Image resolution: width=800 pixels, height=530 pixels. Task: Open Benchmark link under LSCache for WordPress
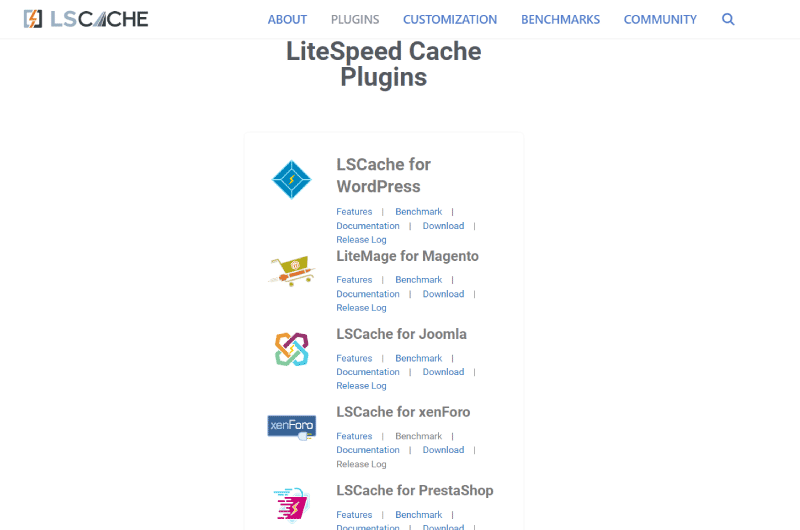(x=418, y=212)
